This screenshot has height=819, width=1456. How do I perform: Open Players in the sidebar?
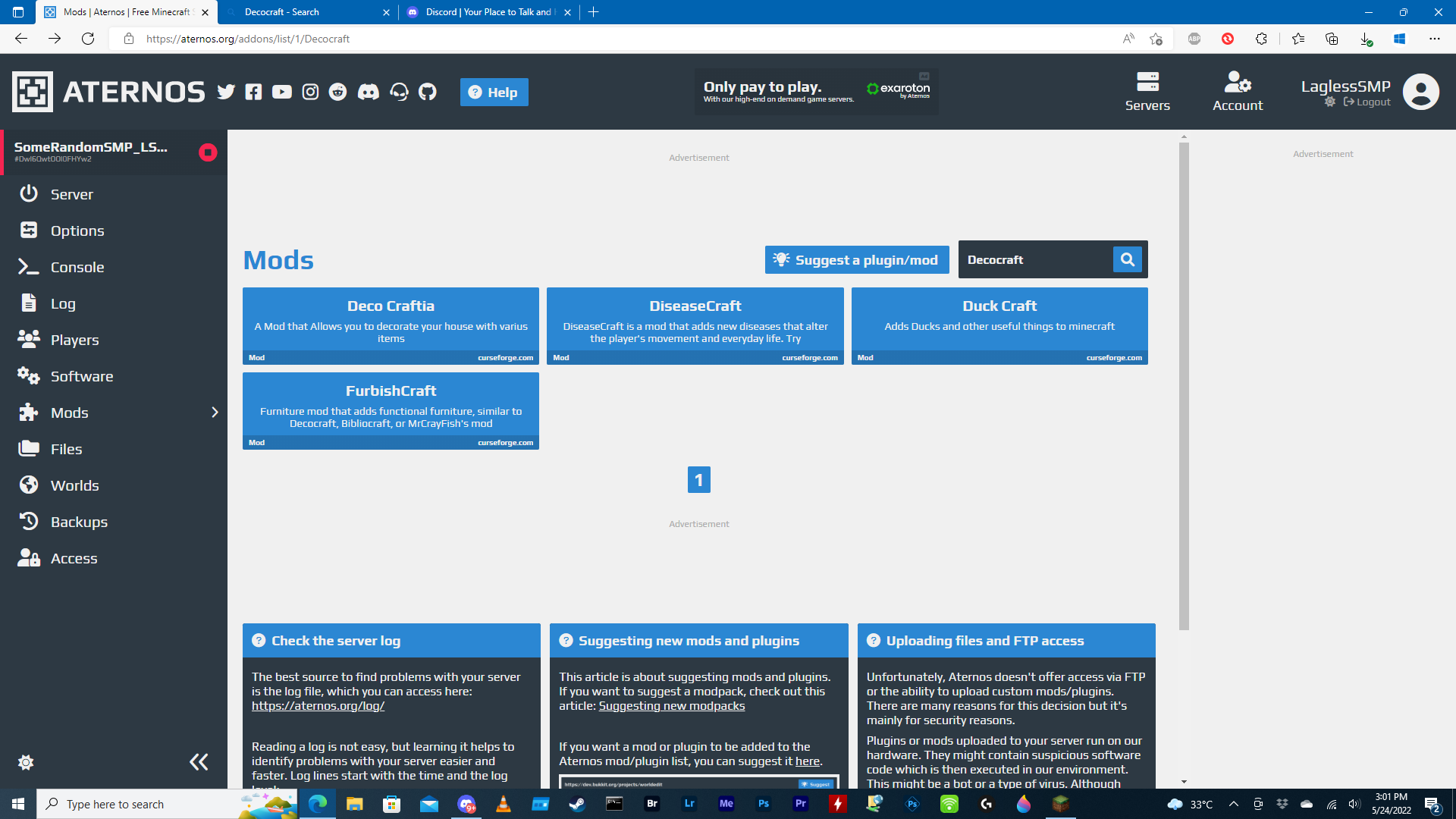click(x=114, y=340)
